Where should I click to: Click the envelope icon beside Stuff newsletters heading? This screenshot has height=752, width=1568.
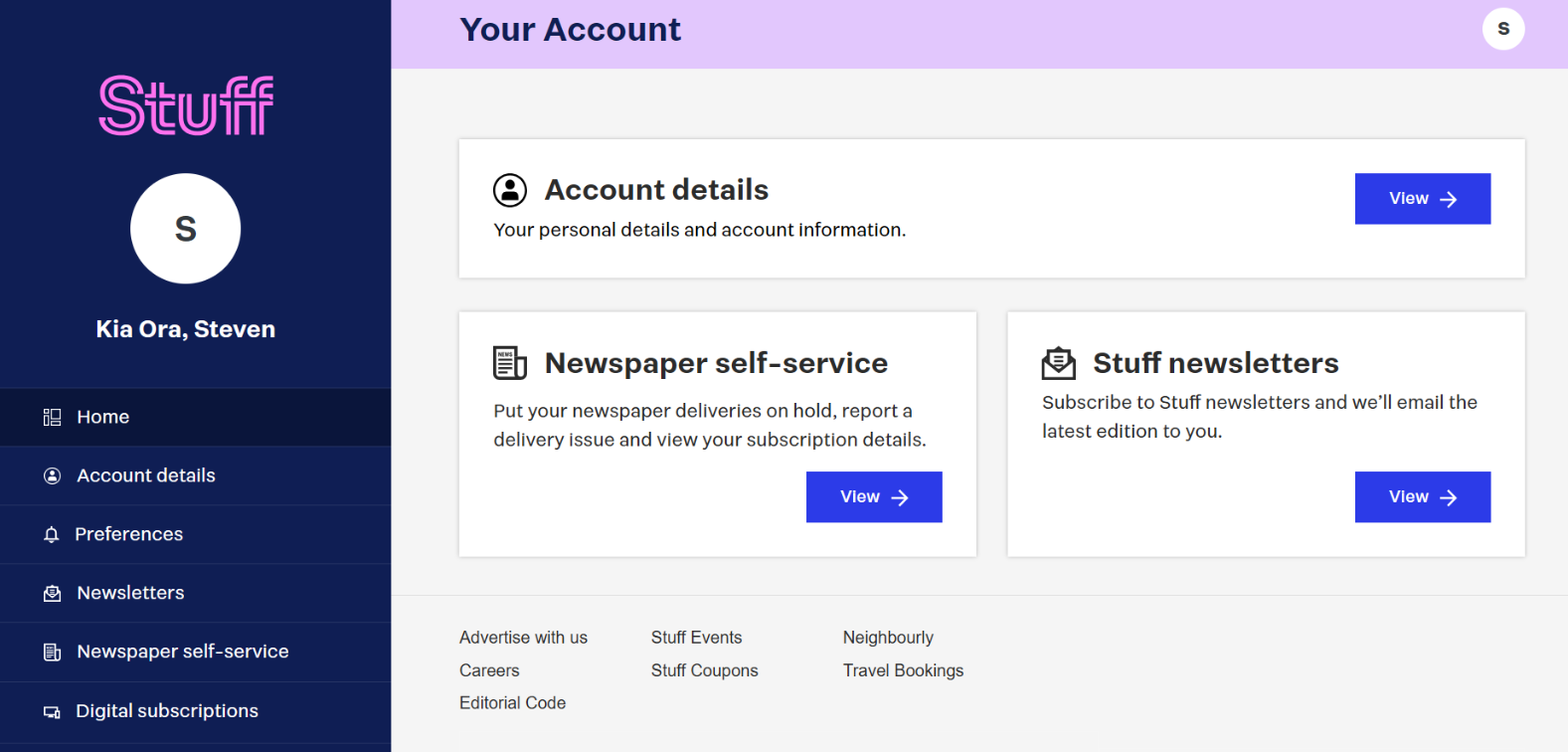[x=1059, y=363]
